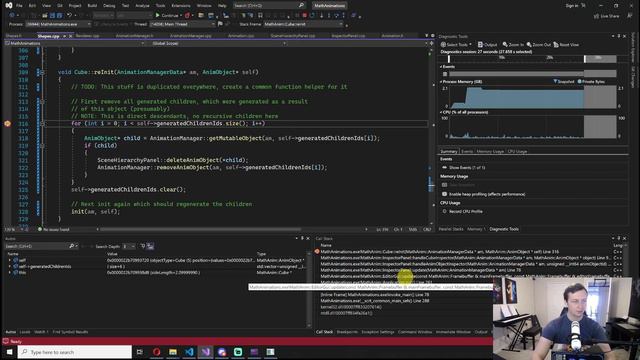
Task: Expand self->generatedChildrenIds in Autos
Action: [10, 267]
